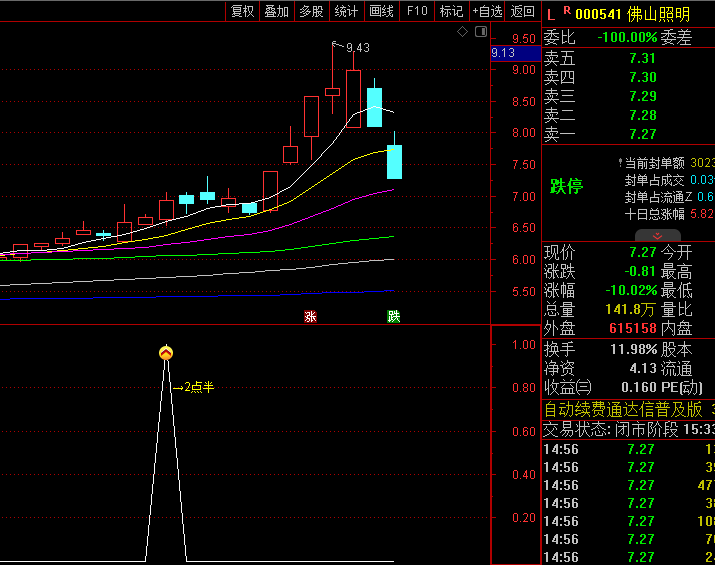Click the red 涨 marker on the chart
715x565 pixels.
(310, 317)
